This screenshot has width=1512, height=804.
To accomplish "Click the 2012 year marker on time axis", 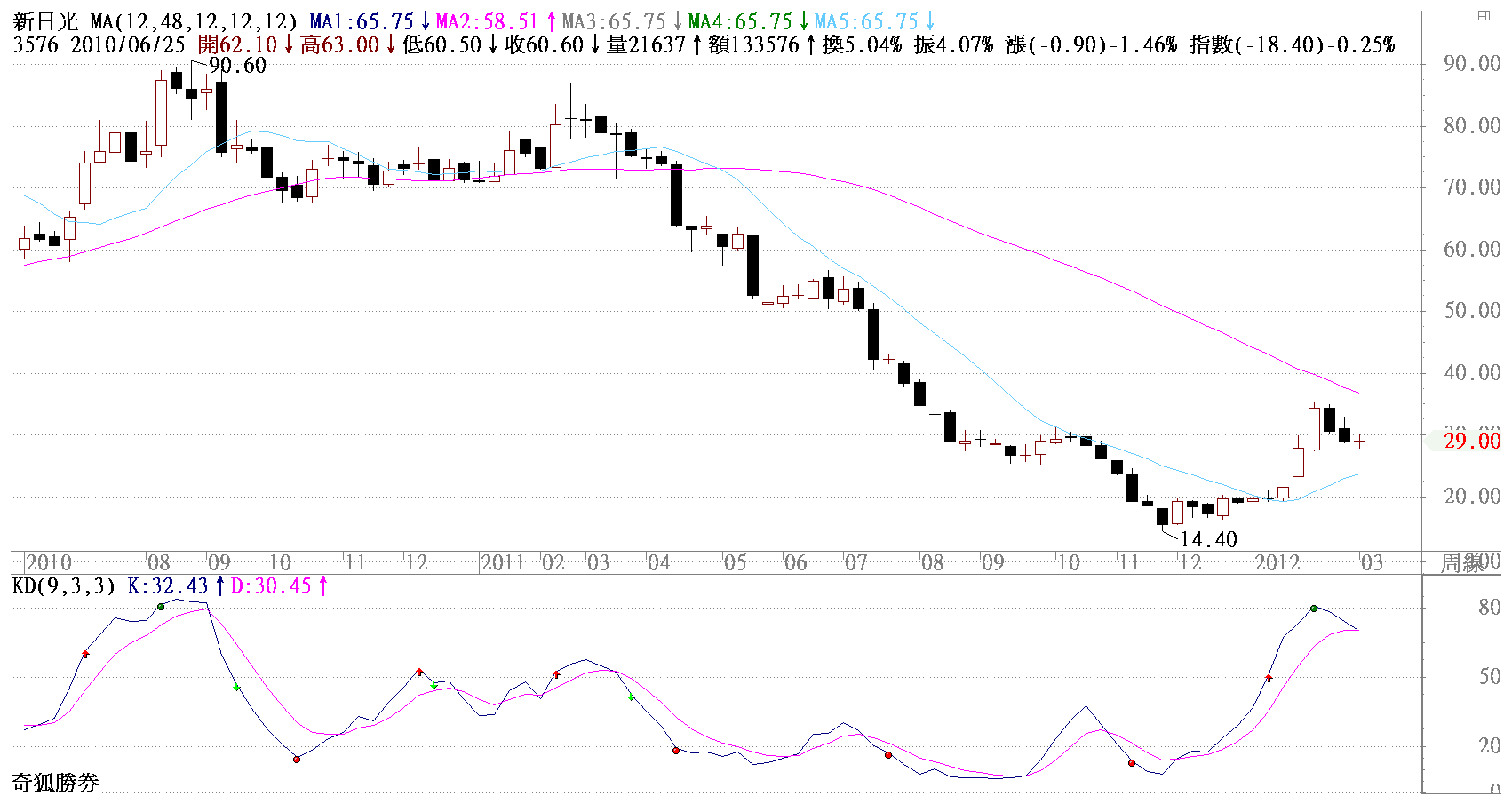I will 1277,563.
